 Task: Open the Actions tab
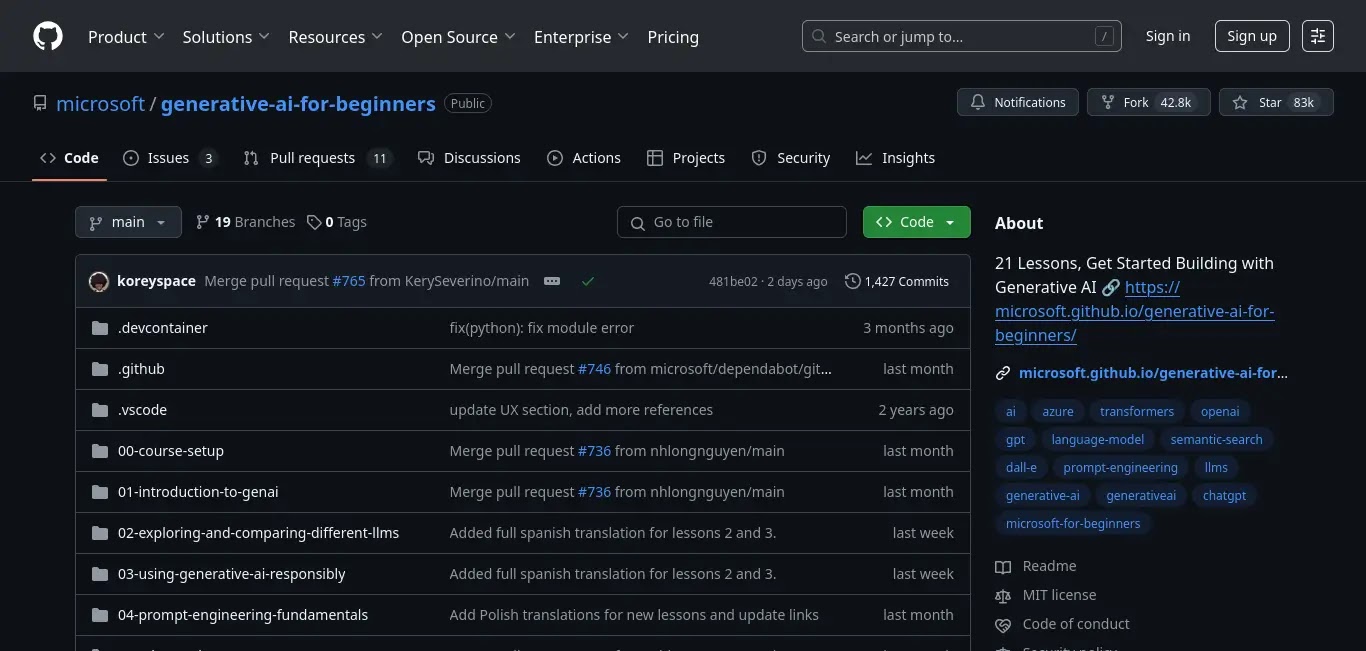point(584,158)
